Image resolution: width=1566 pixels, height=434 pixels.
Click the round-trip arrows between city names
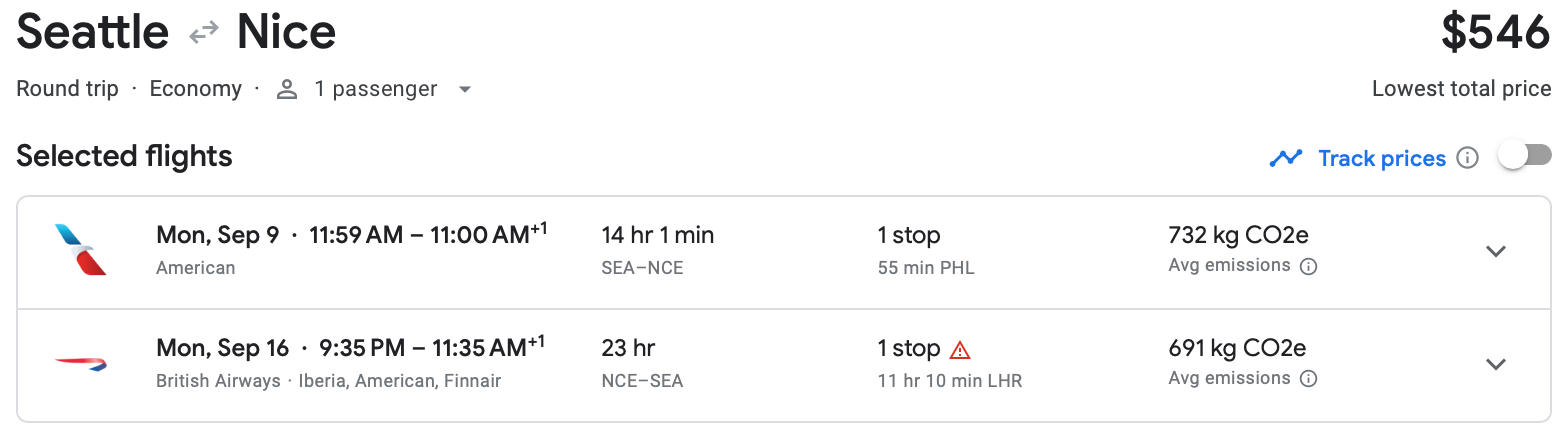(x=204, y=33)
